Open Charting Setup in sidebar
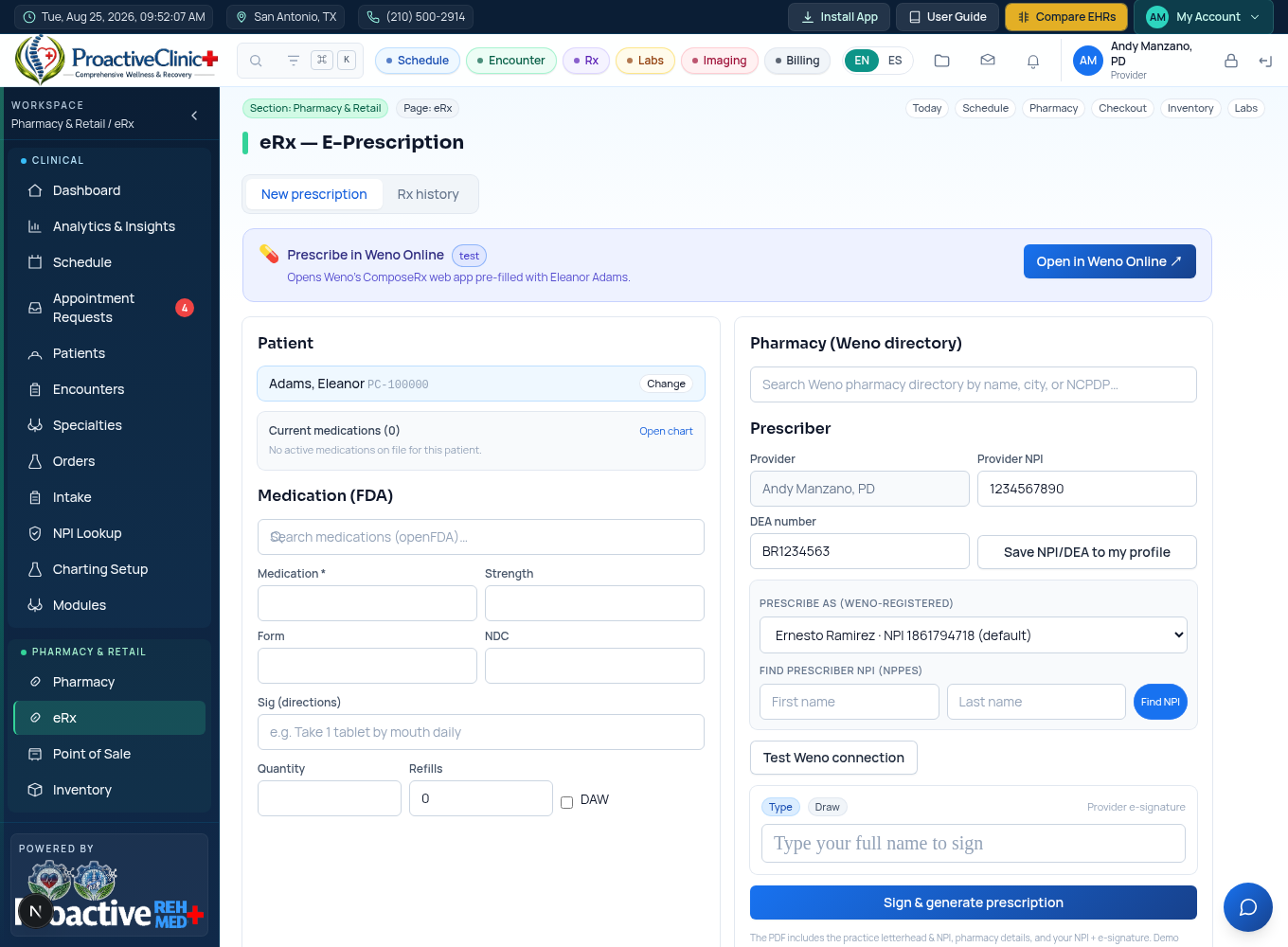This screenshot has width=1288, height=947. [x=110, y=569]
